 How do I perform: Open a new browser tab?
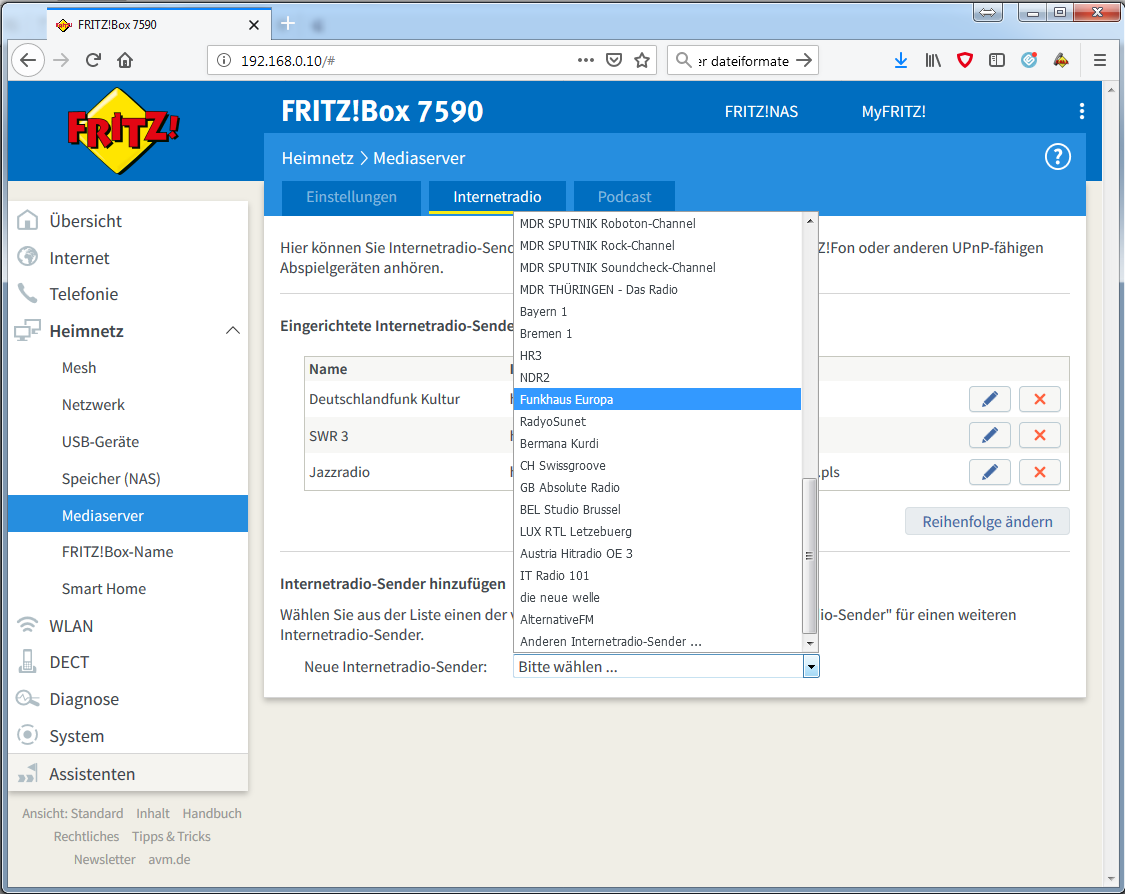288,24
